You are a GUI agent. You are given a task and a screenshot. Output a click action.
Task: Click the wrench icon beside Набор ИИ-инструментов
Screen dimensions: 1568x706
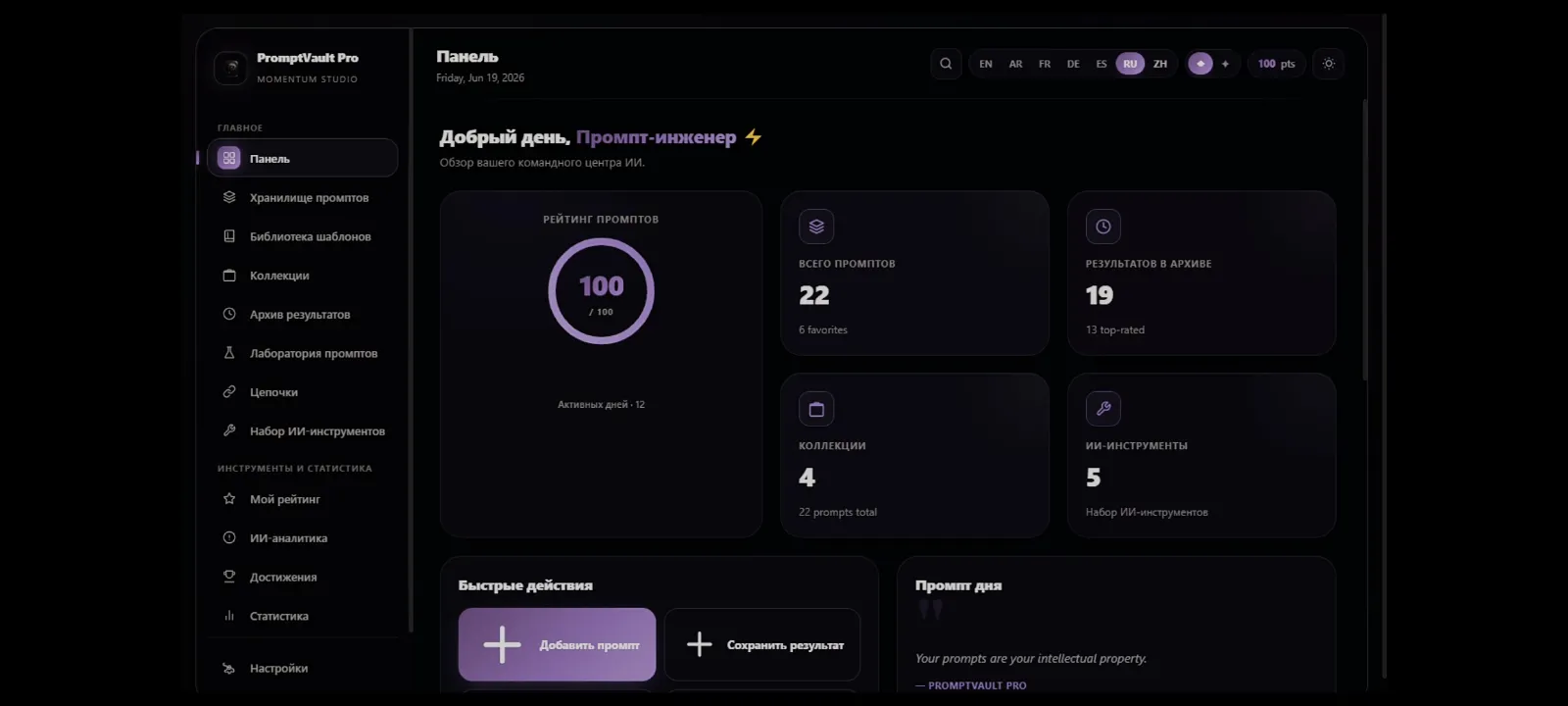[x=229, y=430]
